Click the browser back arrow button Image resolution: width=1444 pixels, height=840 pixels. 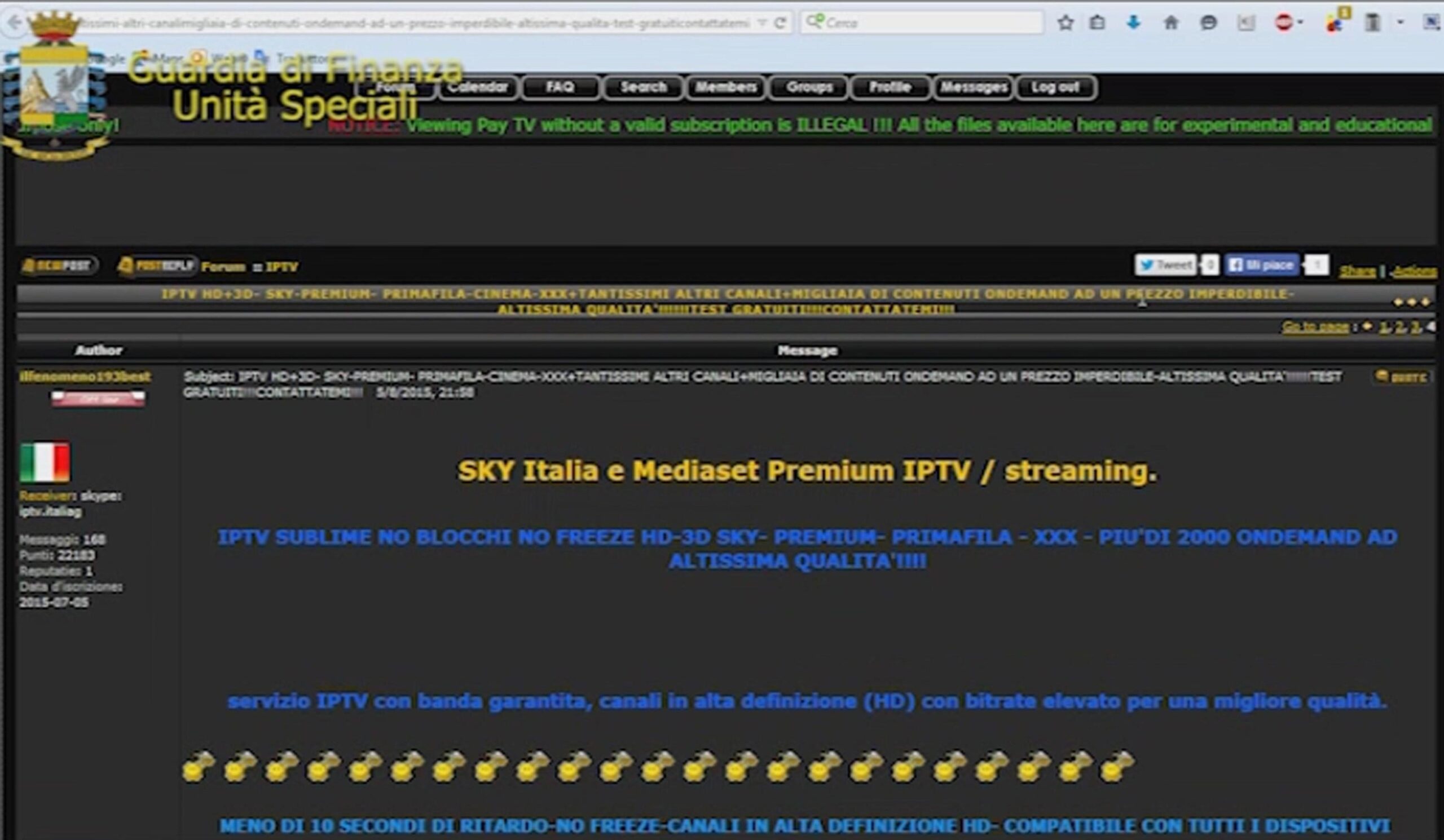pyautogui.click(x=14, y=23)
